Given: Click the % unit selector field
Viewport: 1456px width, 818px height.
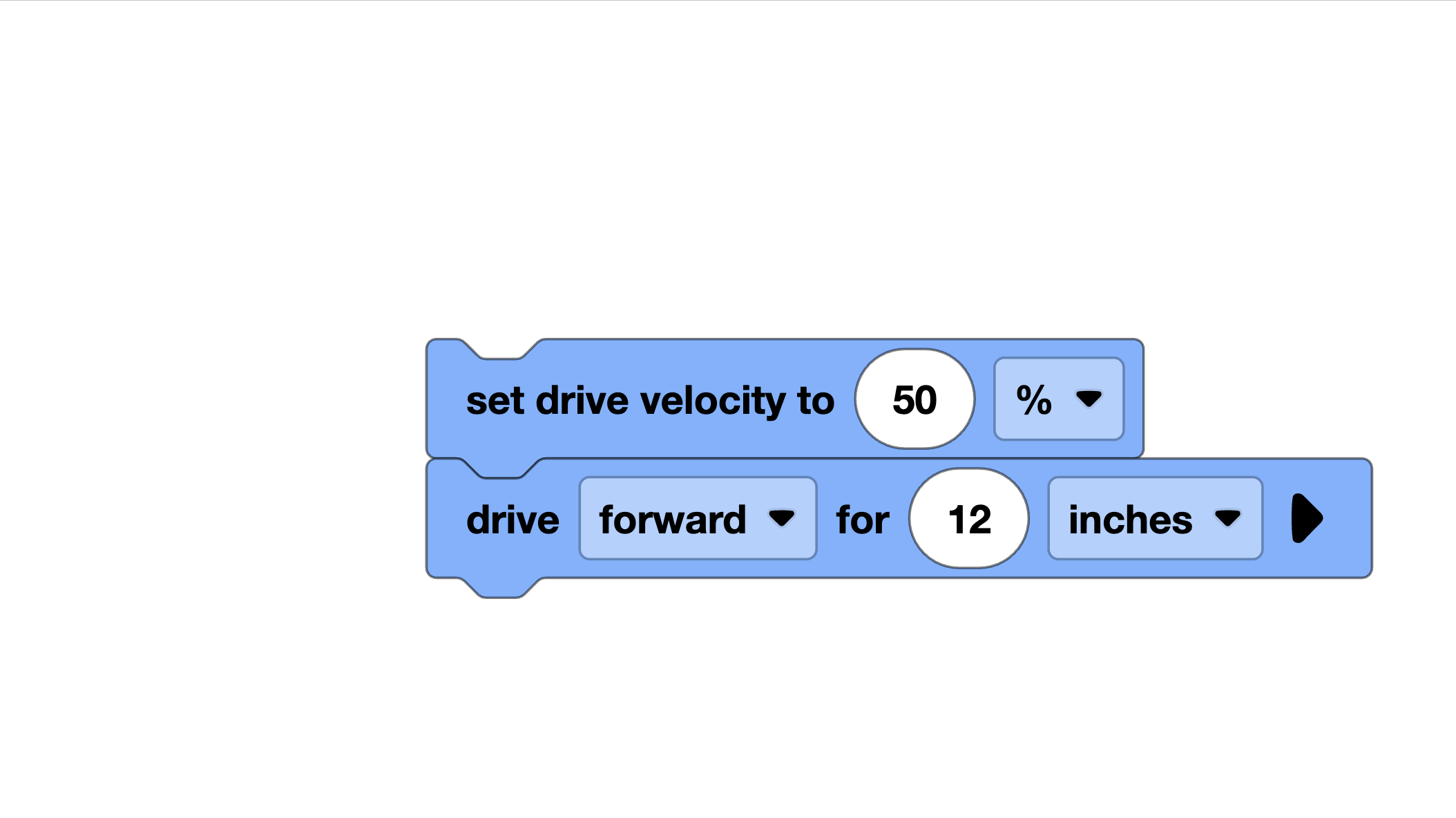Looking at the screenshot, I should 1057,399.
